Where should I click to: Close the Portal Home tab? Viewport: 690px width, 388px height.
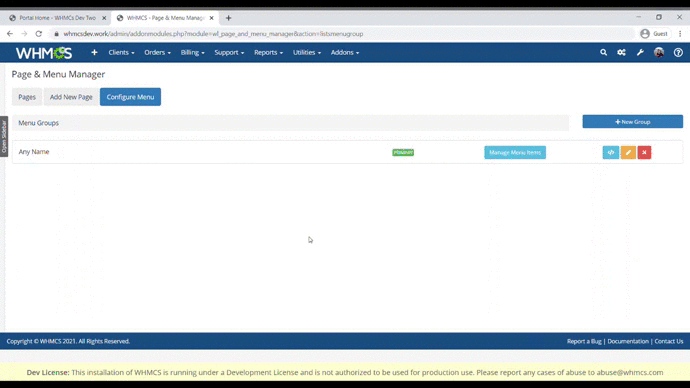click(104, 18)
